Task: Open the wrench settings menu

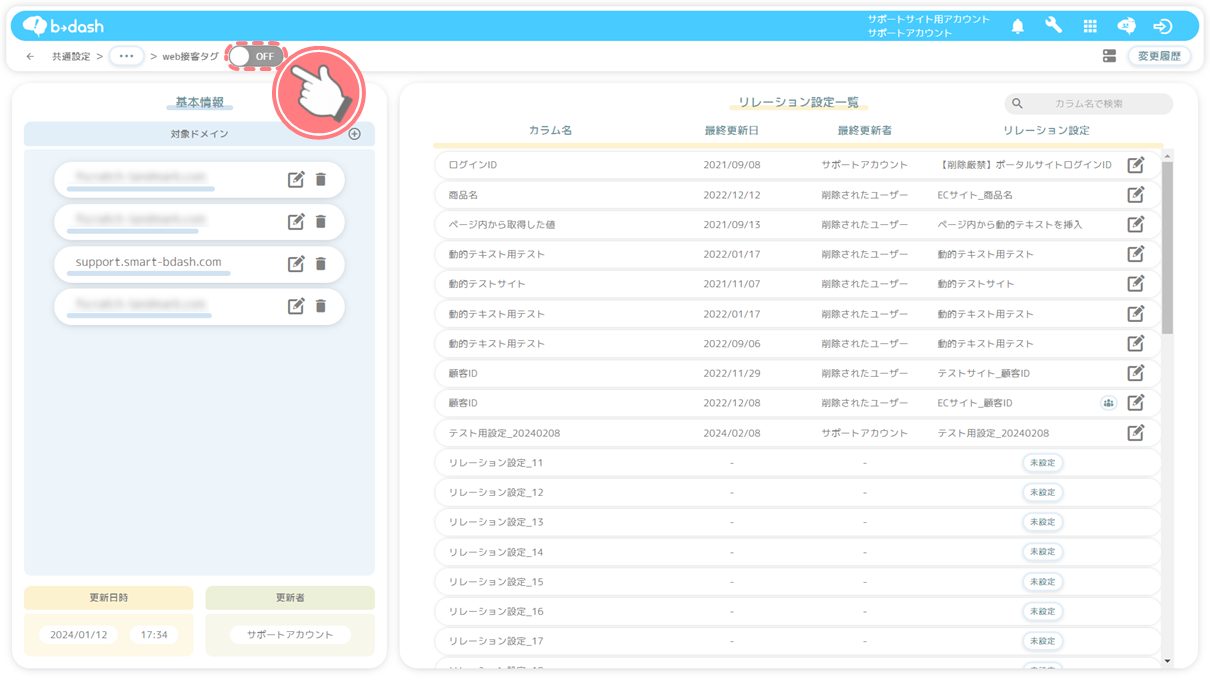Action: pyautogui.click(x=1053, y=26)
